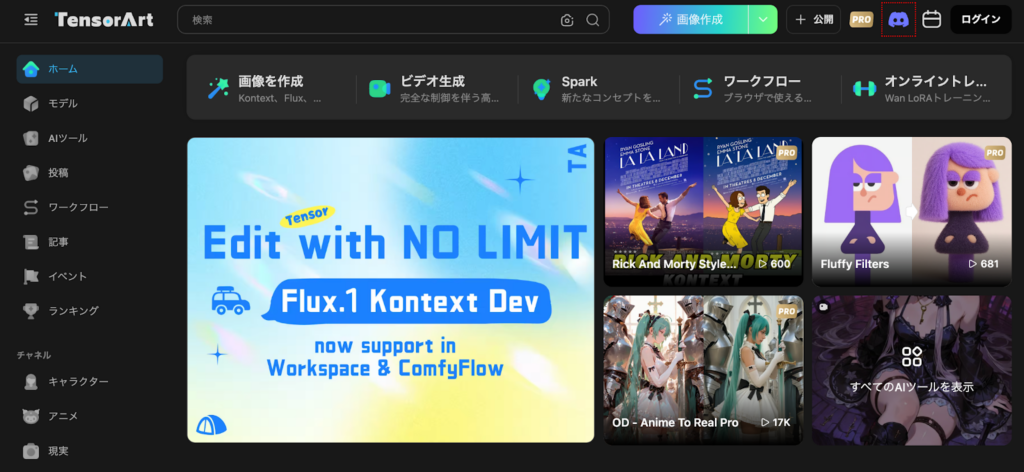
Task: Click the AIツール dice icon
Action: (31, 138)
